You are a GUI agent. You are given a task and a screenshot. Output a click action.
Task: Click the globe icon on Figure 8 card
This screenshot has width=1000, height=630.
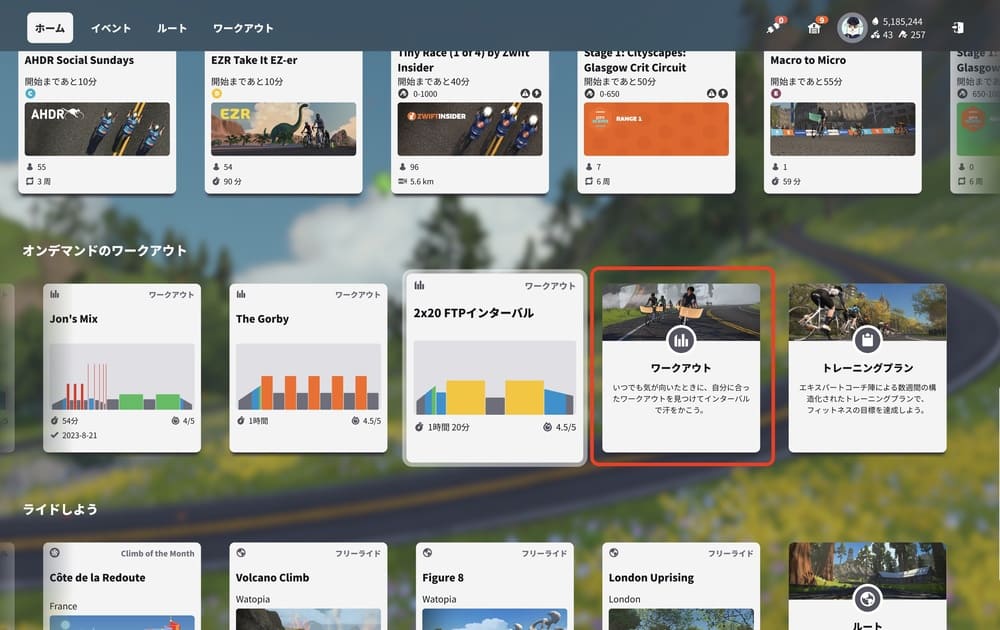[427, 553]
